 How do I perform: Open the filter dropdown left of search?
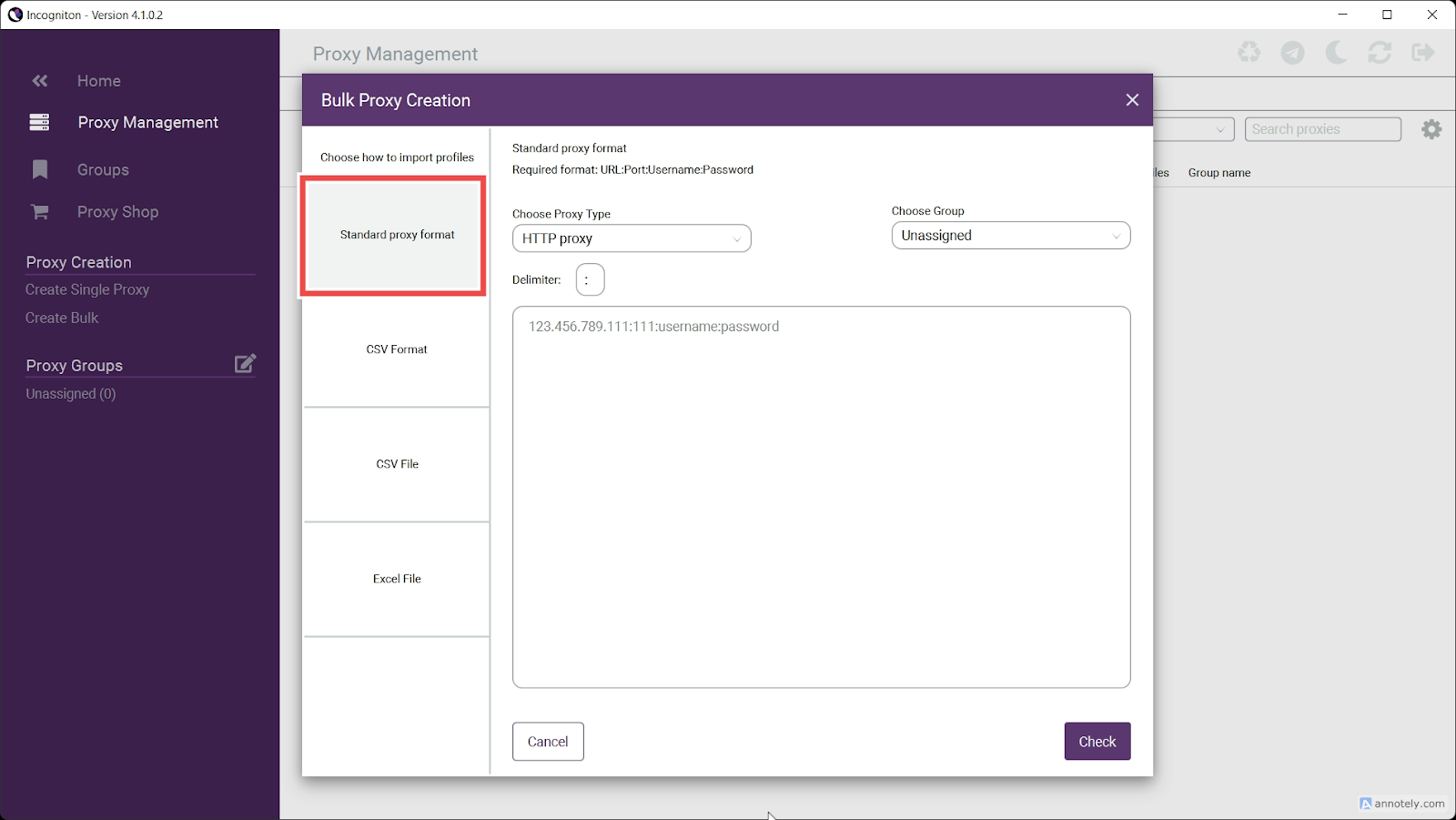coord(1194,129)
